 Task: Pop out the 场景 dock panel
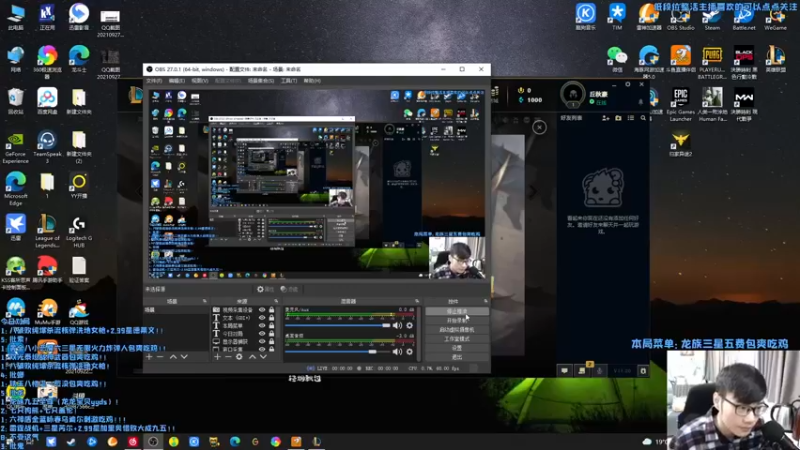tap(205, 302)
